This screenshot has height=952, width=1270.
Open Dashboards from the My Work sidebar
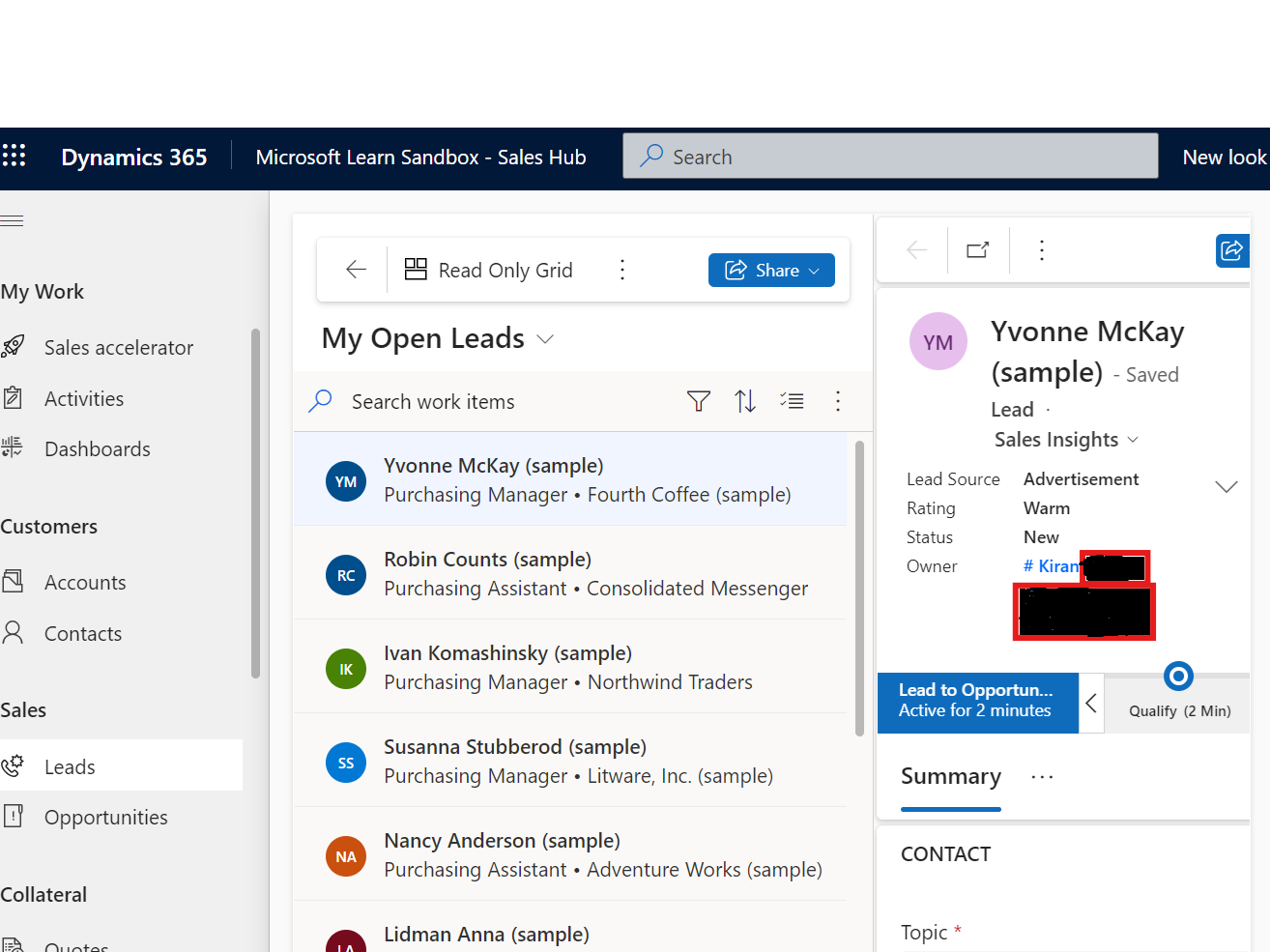point(97,448)
